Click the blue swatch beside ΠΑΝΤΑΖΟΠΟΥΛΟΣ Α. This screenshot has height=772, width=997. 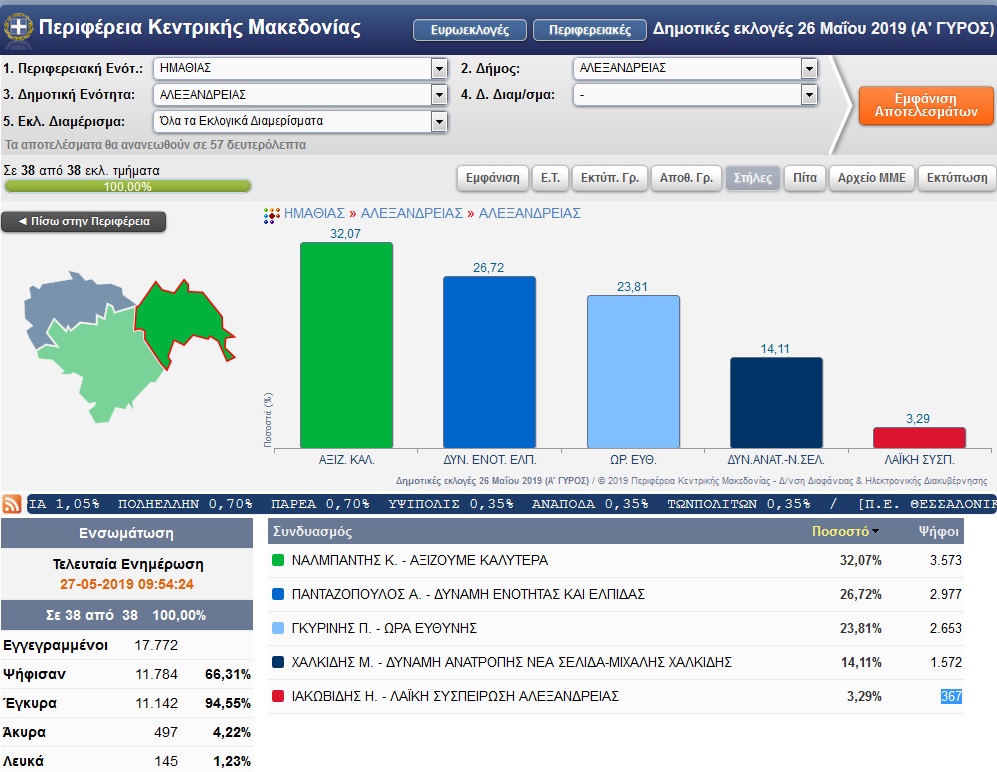pos(277,594)
